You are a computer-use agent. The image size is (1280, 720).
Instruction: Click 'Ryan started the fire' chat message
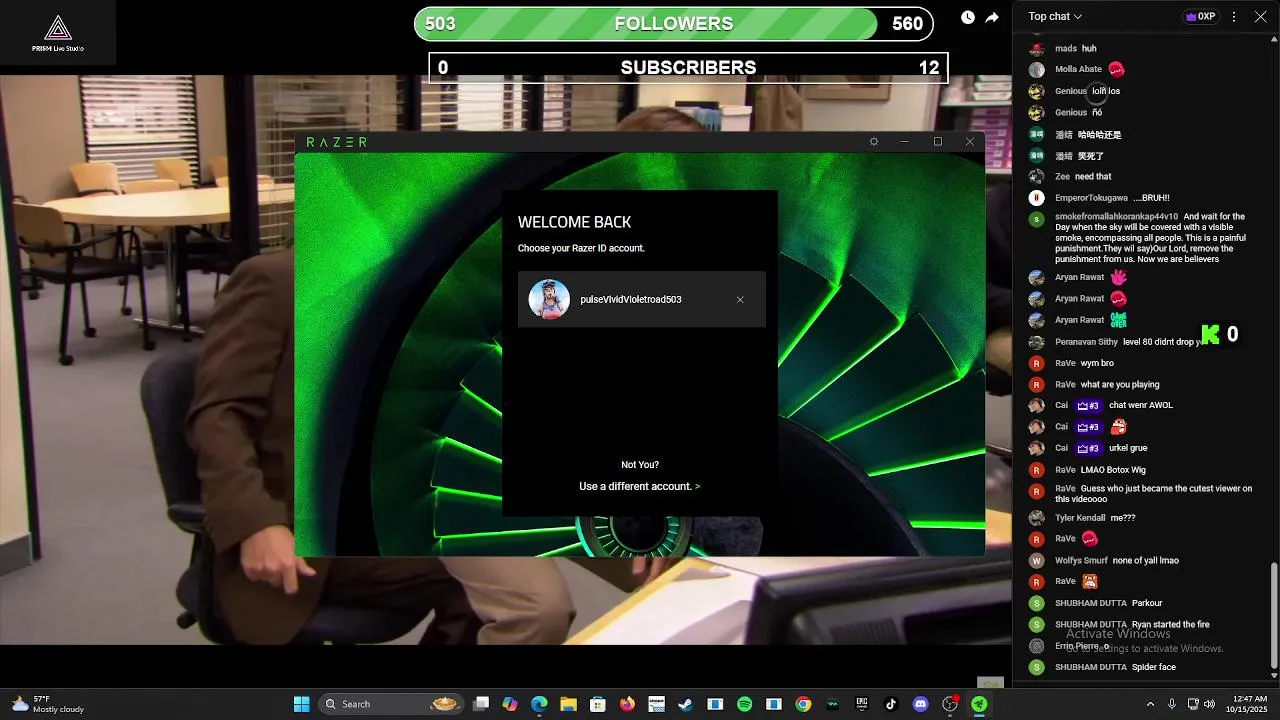1170,625
